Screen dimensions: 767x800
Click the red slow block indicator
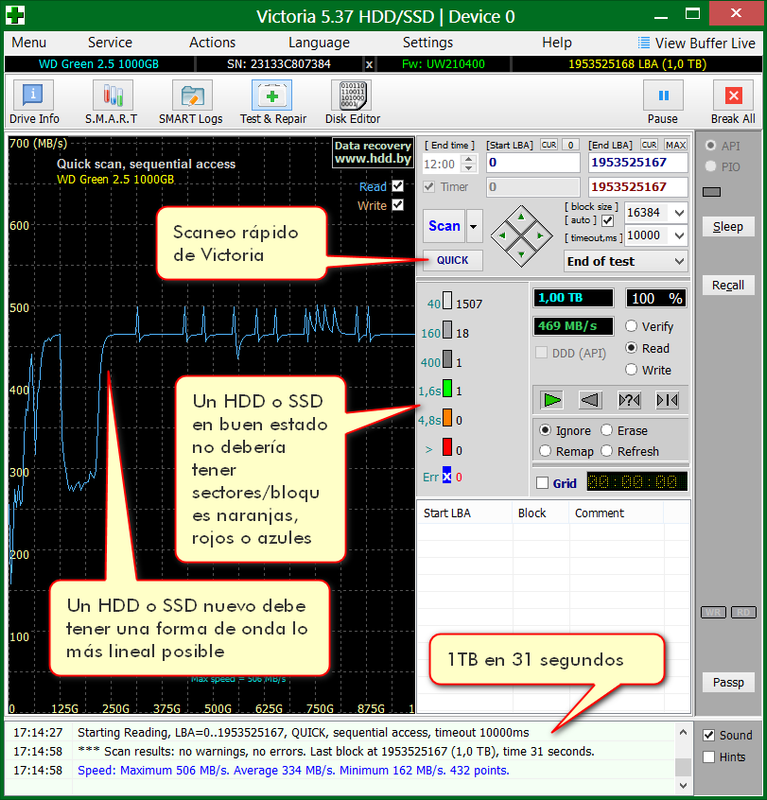point(447,447)
